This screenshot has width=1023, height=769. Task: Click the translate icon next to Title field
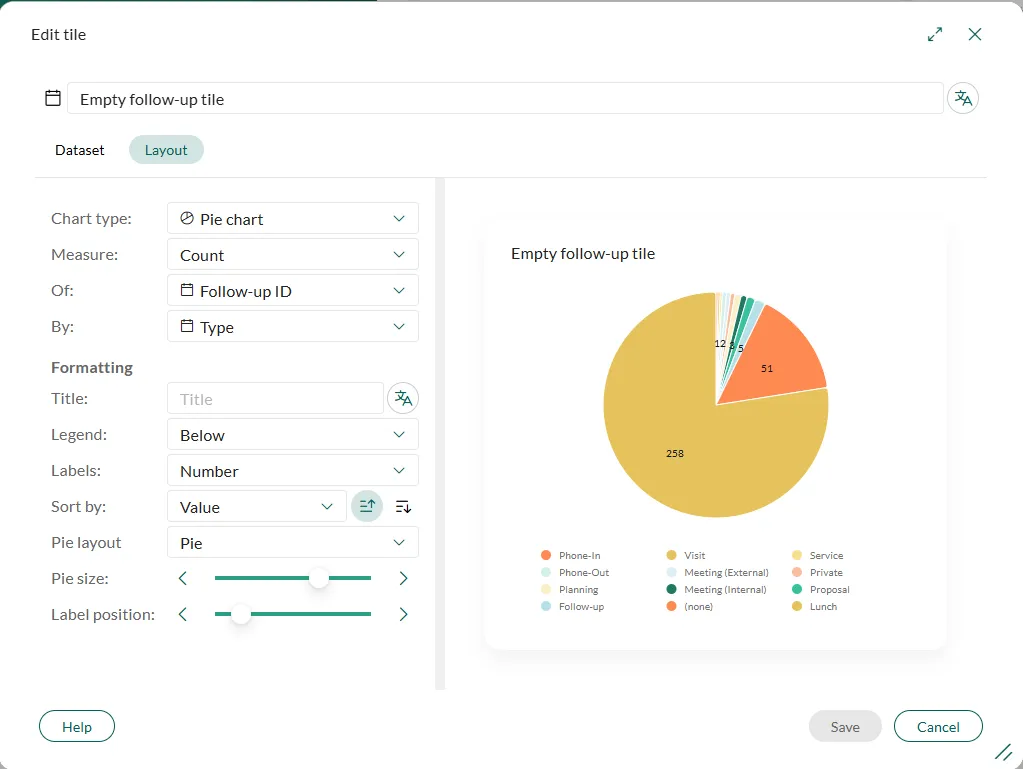(403, 398)
